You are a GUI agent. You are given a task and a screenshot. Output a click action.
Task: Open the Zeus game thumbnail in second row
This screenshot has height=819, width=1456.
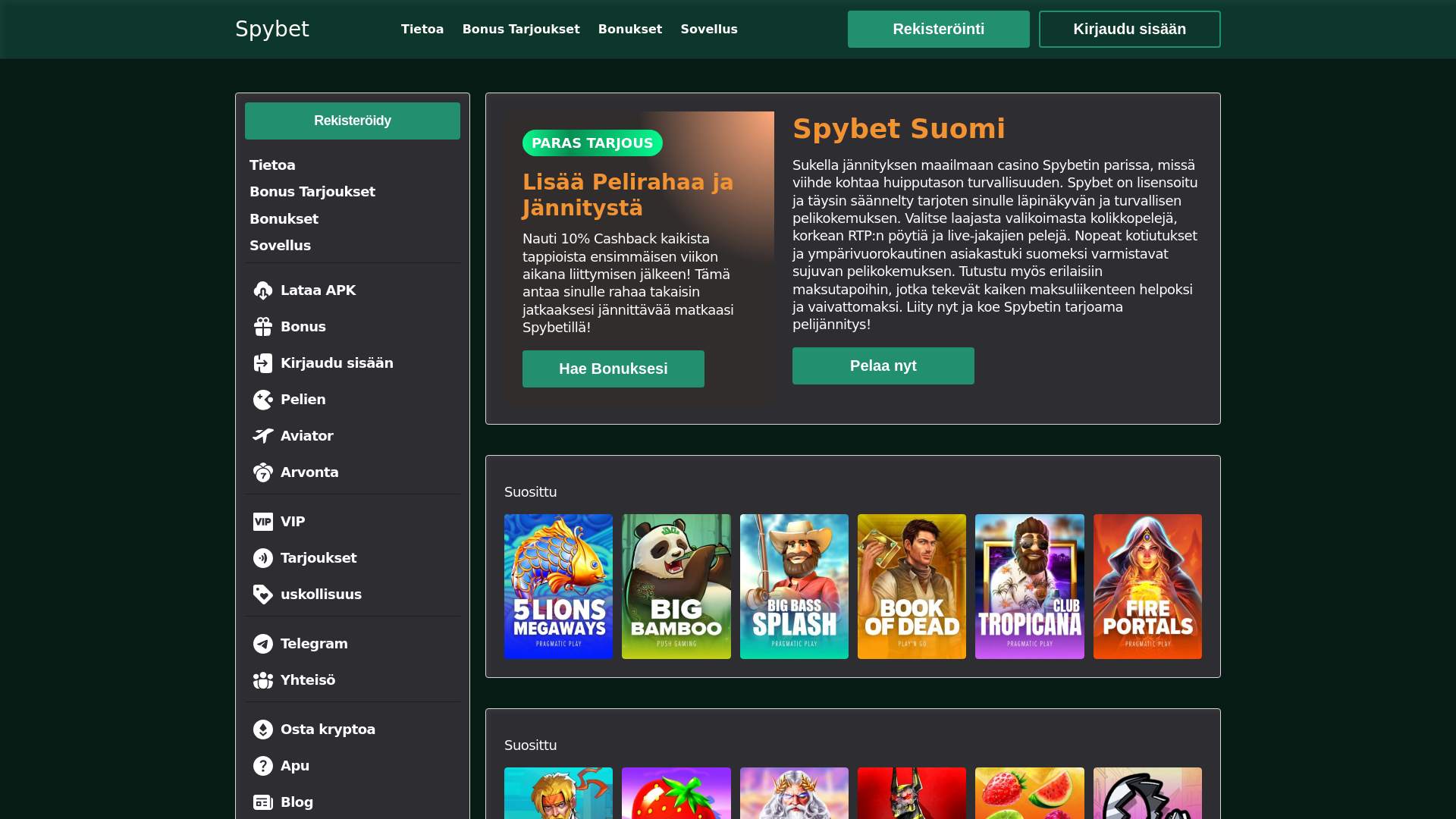(x=794, y=793)
